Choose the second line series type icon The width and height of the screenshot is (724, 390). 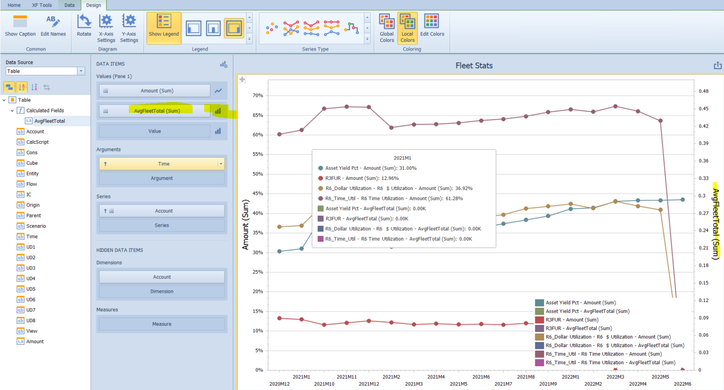[x=291, y=28]
